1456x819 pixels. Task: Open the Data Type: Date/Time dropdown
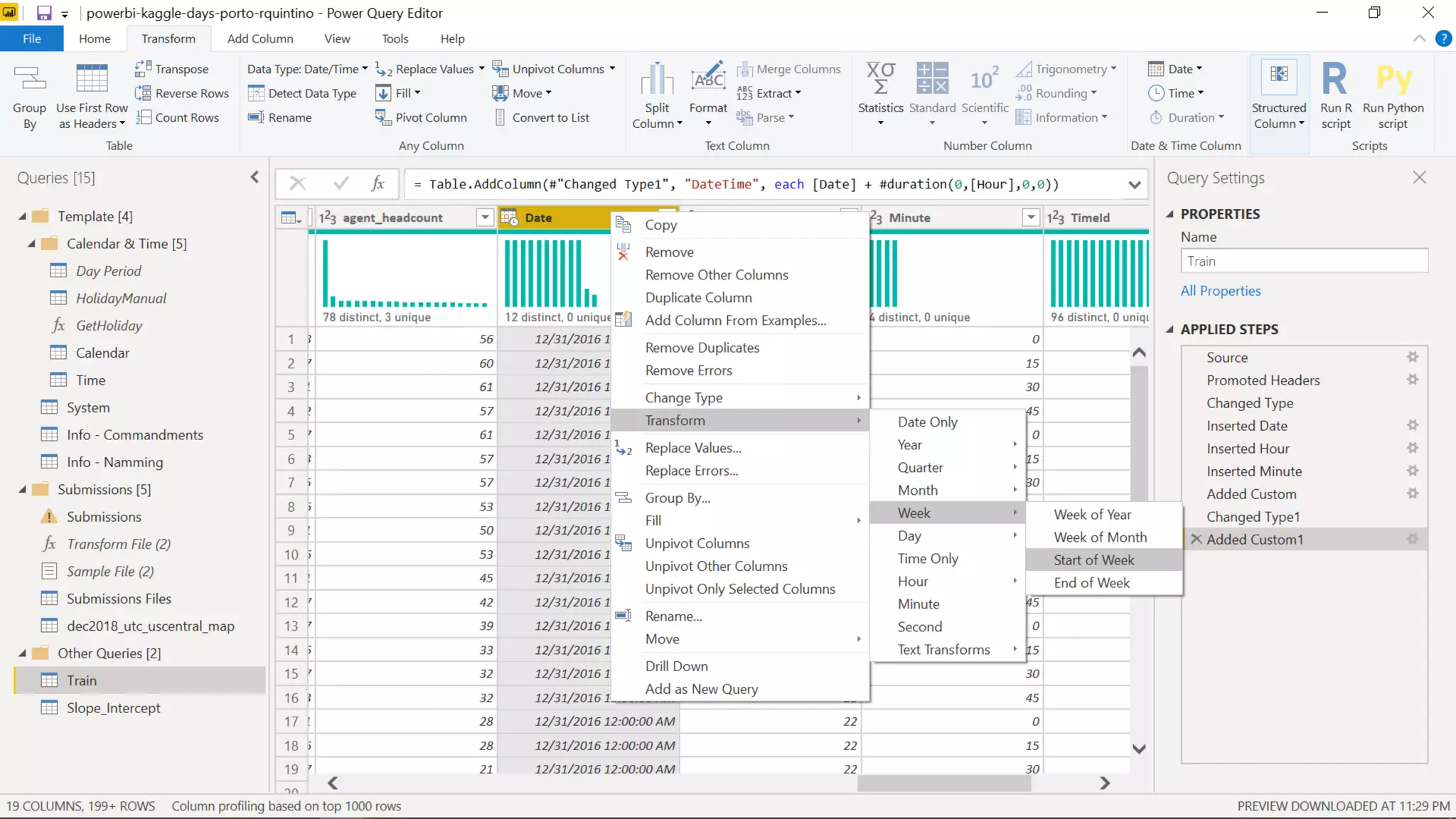coord(307,69)
